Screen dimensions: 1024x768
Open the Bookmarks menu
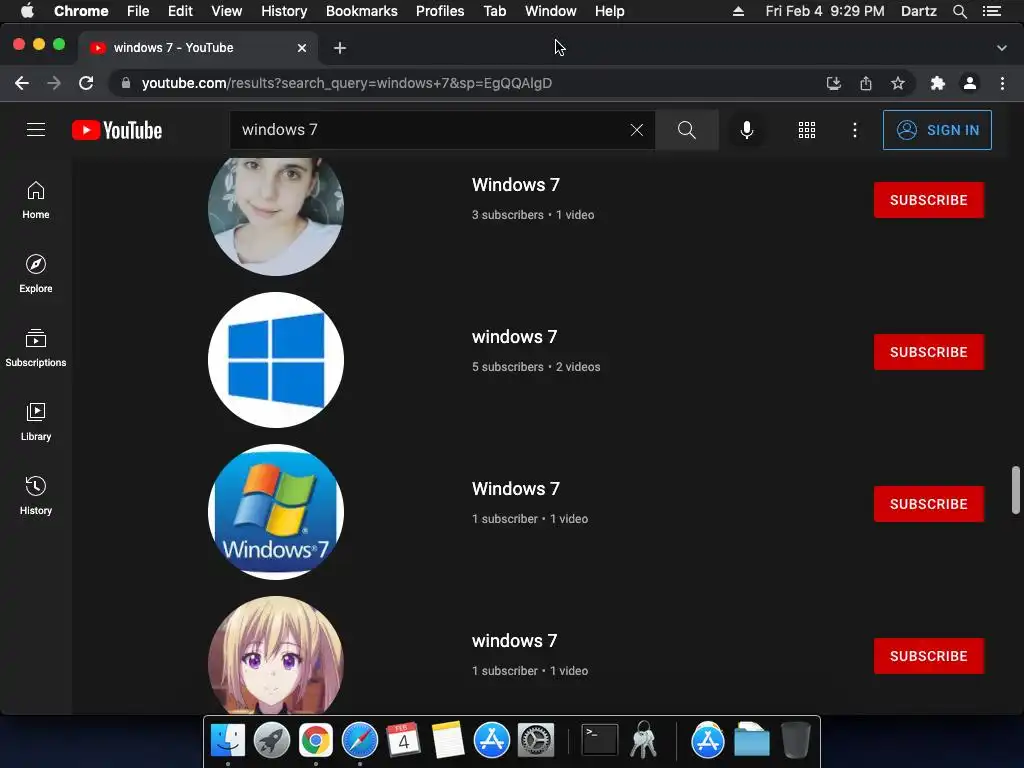[x=362, y=11]
